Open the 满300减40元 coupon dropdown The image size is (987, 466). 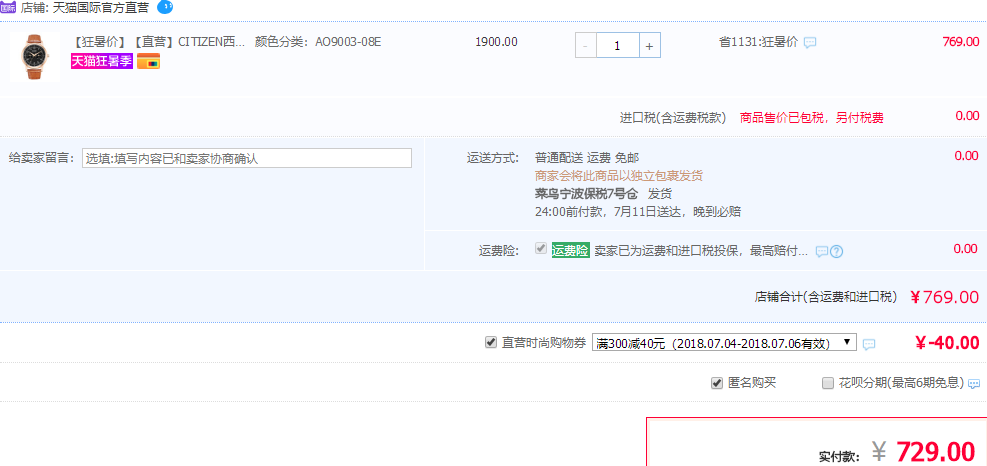[725, 343]
